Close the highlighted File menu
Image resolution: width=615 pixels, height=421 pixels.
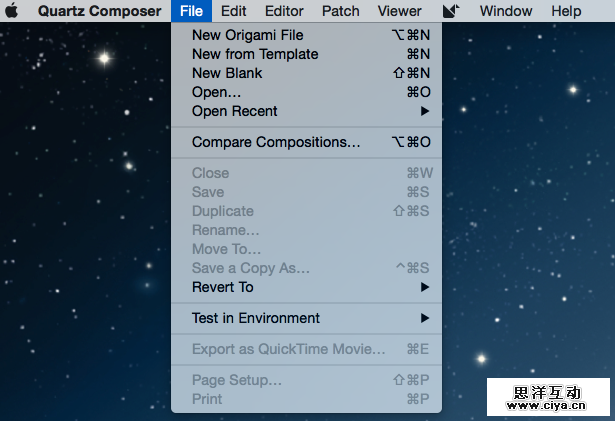(x=192, y=11)
